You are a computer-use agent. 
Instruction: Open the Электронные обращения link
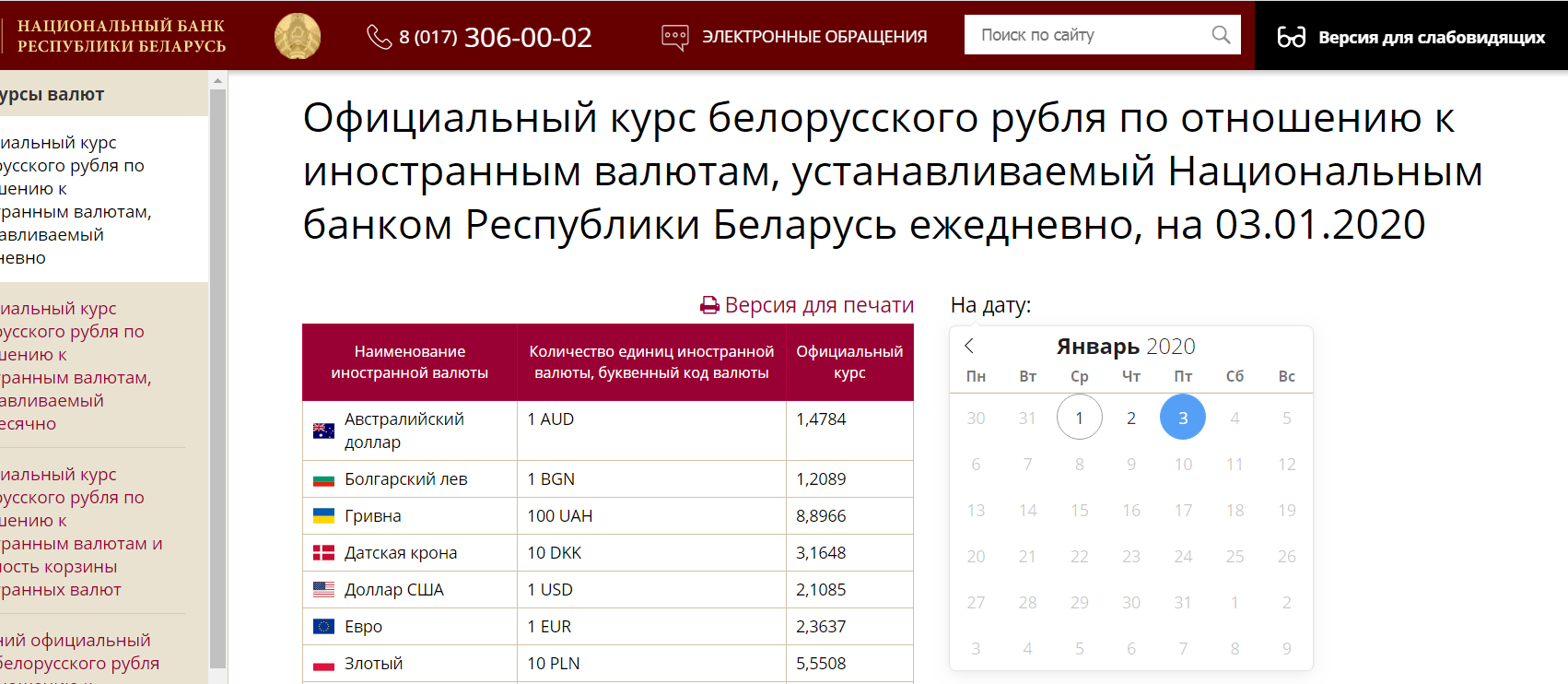click(x=813, y=37)
